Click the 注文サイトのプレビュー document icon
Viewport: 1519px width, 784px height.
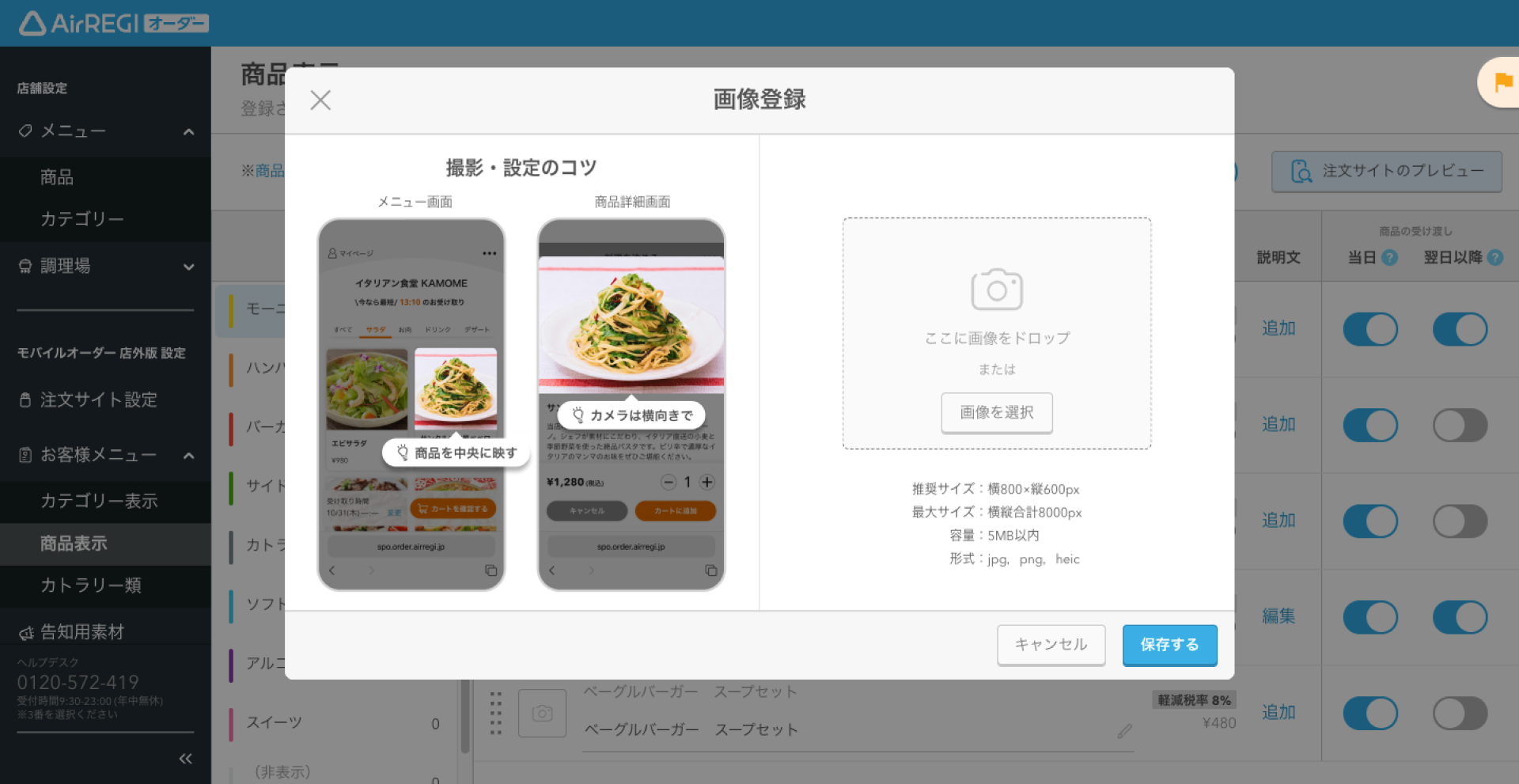tap(1301, 172)
